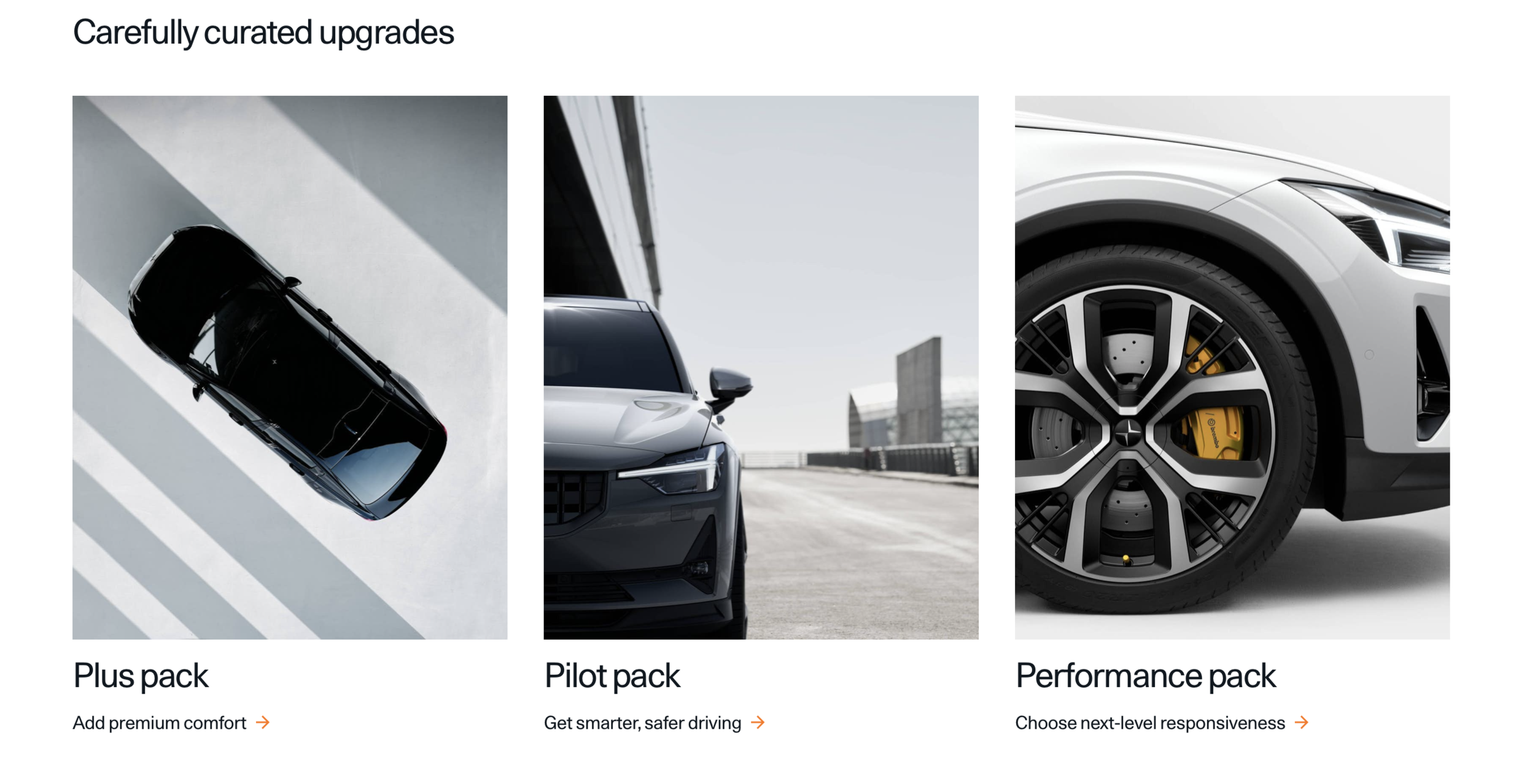Viewport: 1535px width, 784px height.
Task: Click the arrow next to Choose next-level responsiveness
Action: click(x=1302, y=723)
